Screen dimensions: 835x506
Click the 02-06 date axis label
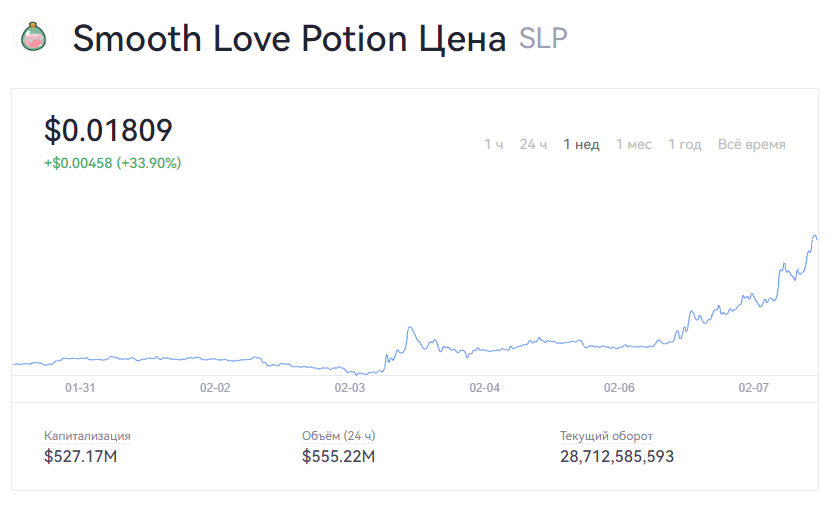click(619, 387)
